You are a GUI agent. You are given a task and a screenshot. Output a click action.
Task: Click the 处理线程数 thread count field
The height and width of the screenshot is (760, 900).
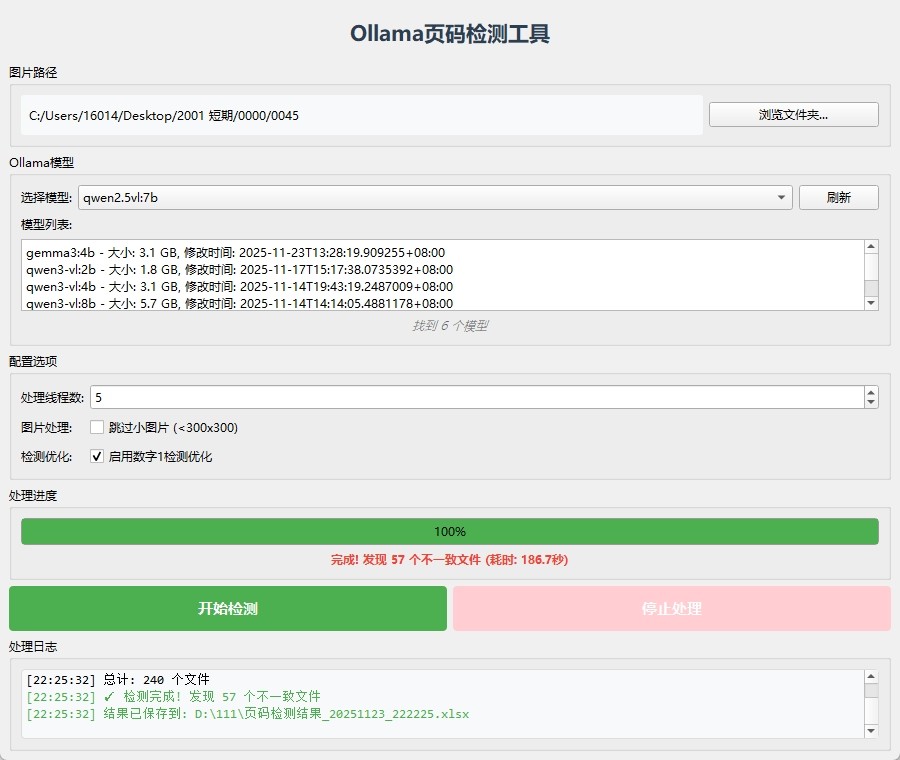pyautogui.click(x=477, y=397)
